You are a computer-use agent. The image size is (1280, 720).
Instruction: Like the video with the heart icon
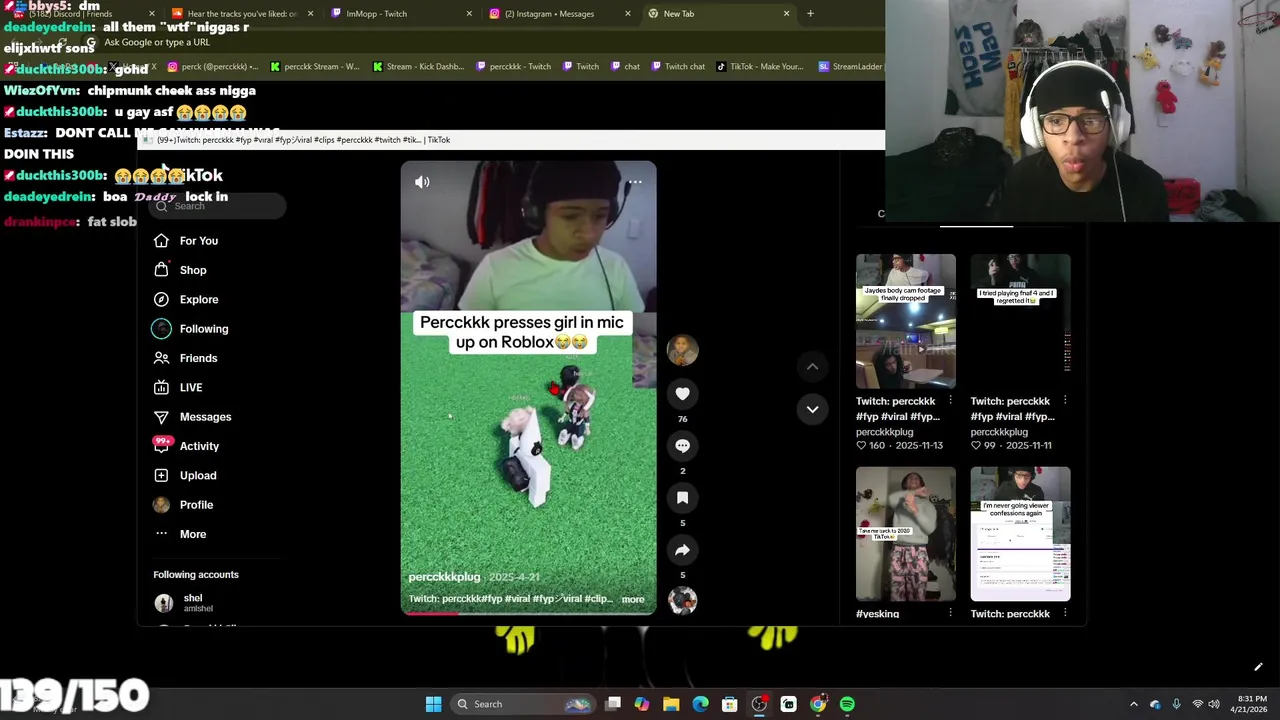point(682,394)
